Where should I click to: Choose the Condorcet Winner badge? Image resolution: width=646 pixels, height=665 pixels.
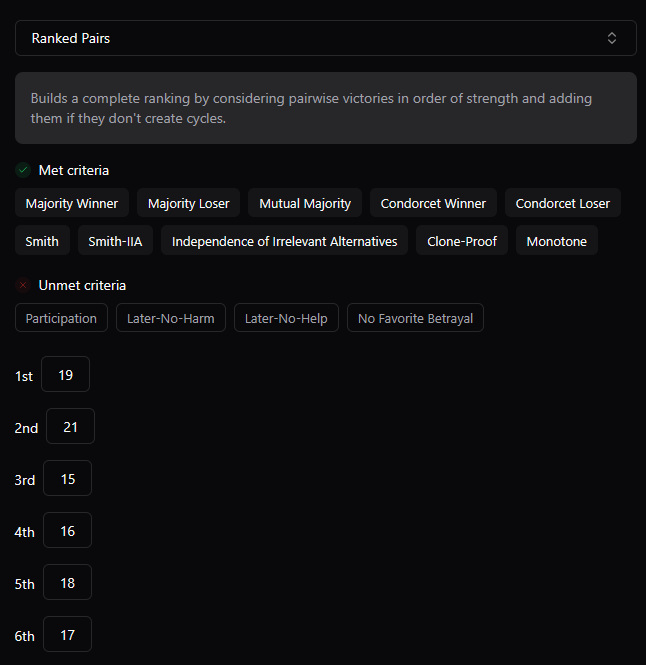tap(433, 203)
